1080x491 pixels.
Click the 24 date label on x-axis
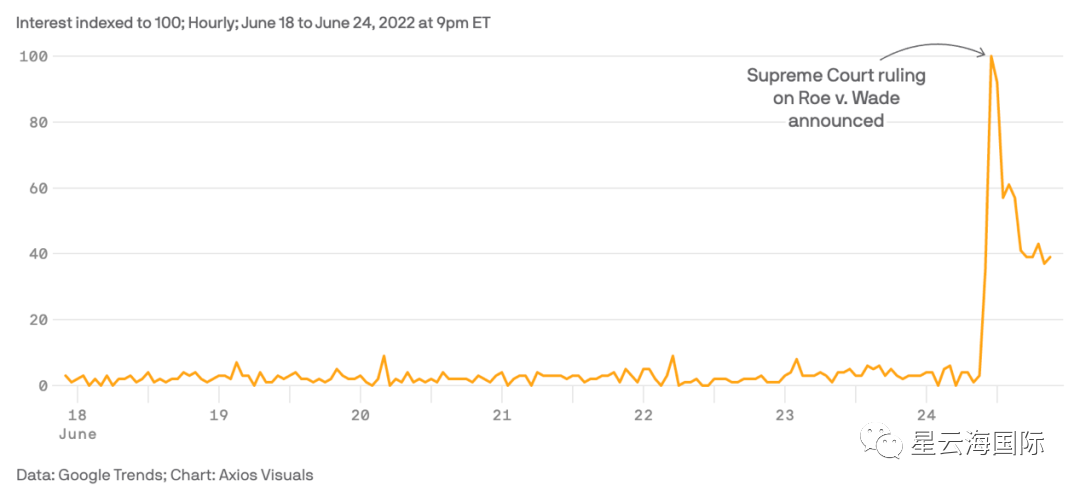tap(926, 415)
